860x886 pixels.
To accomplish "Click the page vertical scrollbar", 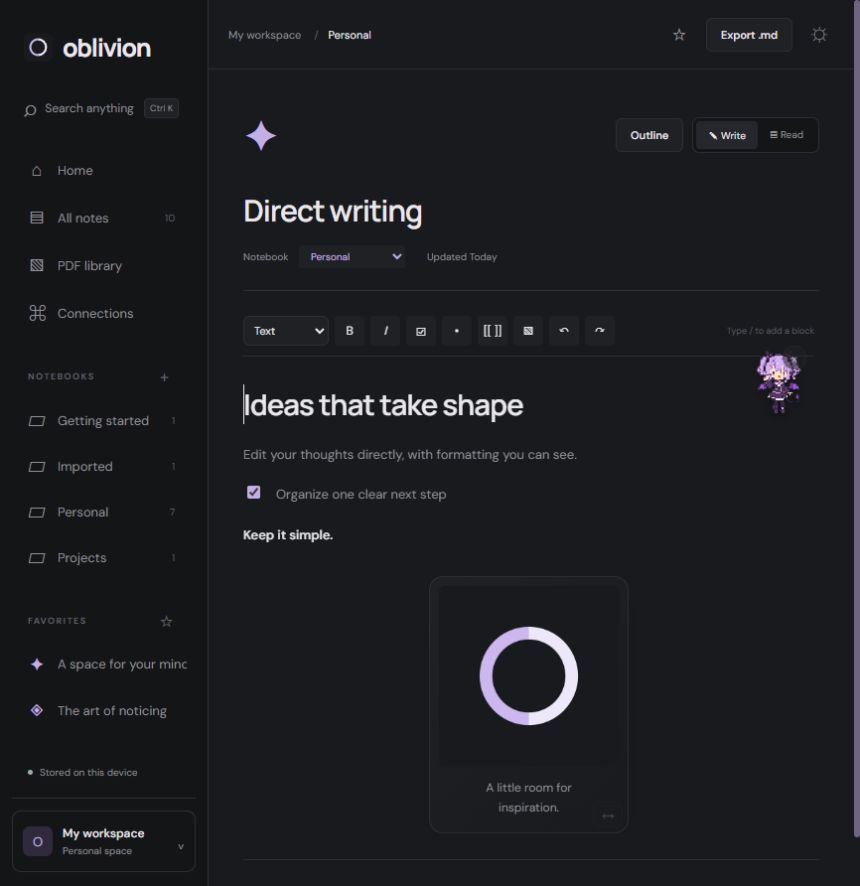I will click(x=857, y=418).
